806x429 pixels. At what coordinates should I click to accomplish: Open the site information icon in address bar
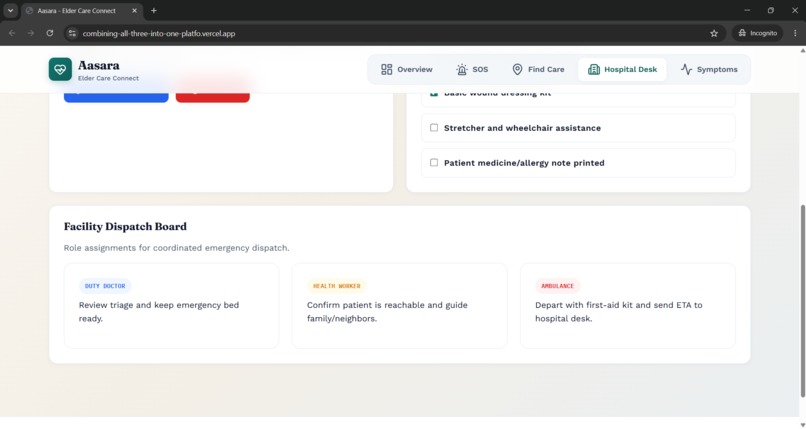(72, 33)
